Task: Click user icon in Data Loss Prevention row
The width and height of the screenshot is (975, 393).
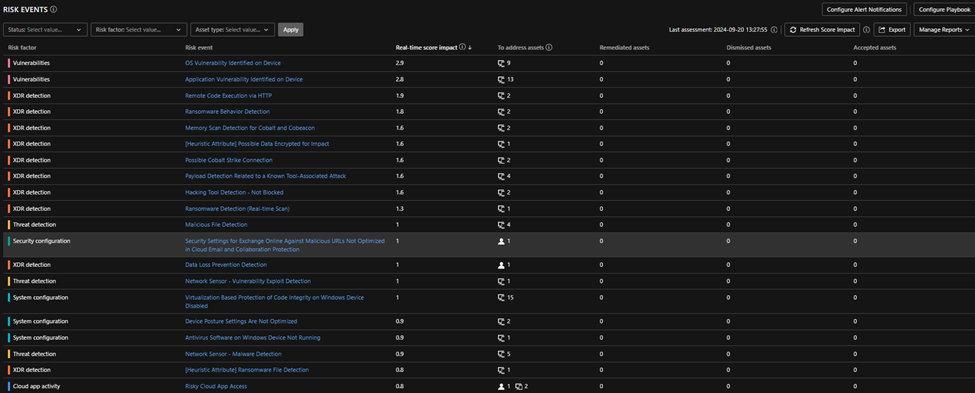Action: click(501, 265)
